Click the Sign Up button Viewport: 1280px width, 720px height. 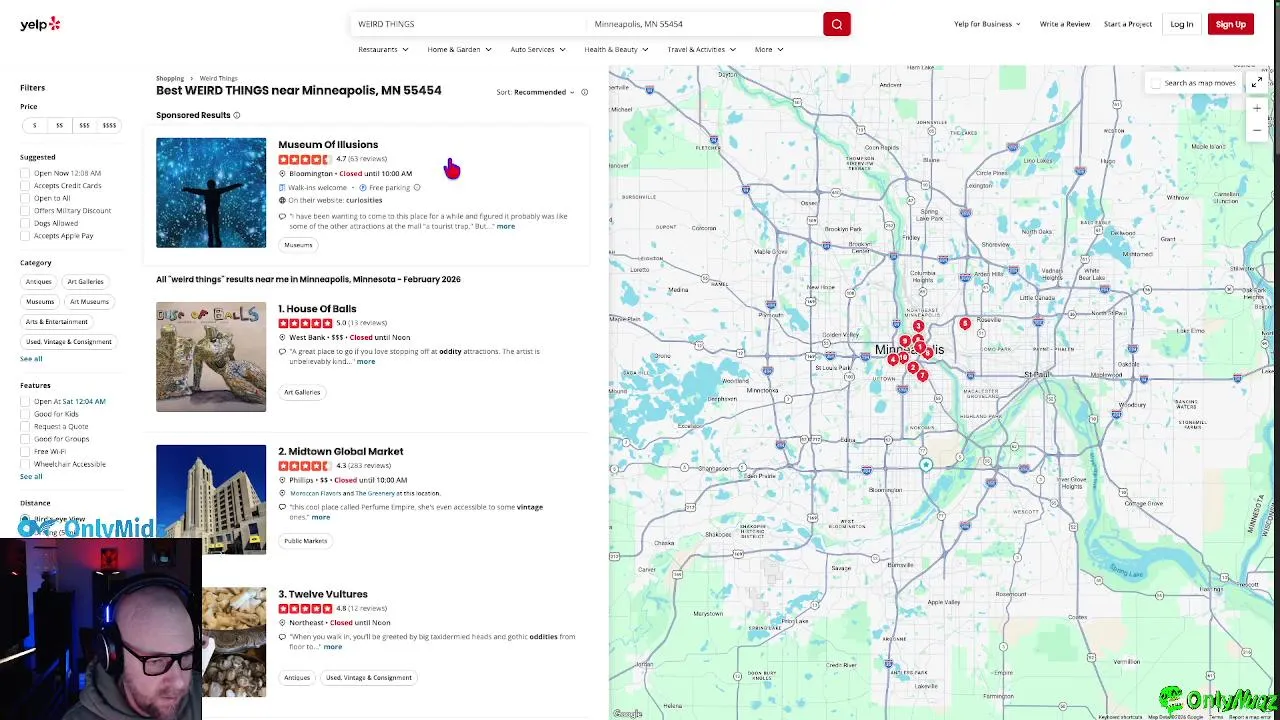coord(1231,24)
